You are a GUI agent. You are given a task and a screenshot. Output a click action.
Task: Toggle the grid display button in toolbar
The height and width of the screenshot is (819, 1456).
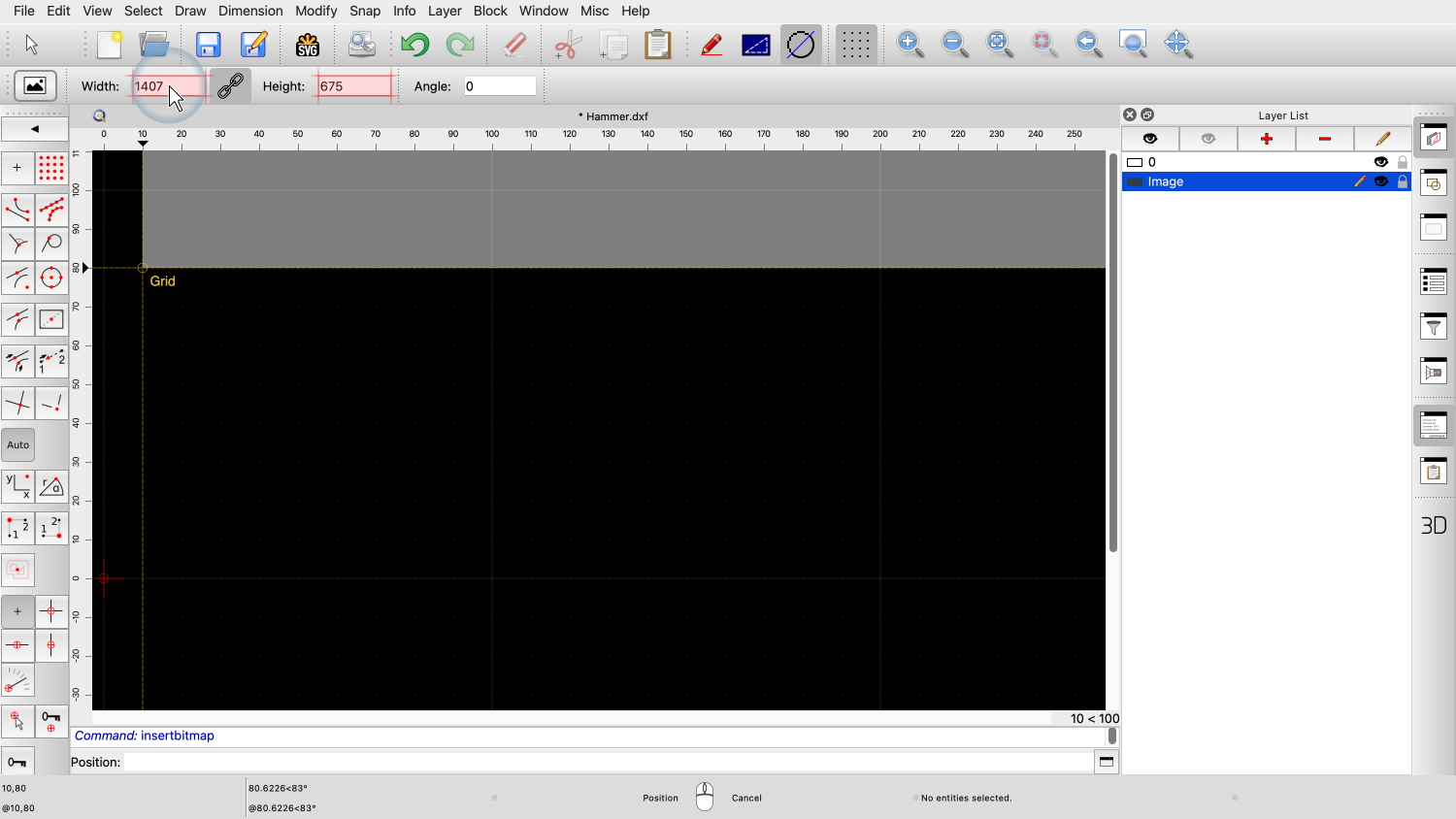coord(855,45)
